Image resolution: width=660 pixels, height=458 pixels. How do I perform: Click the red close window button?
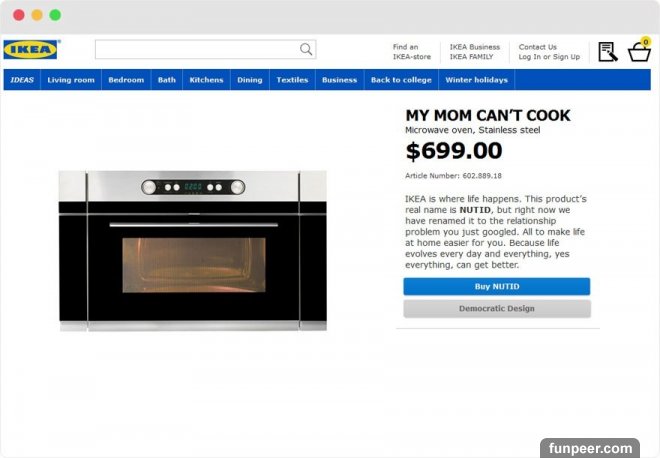click(19, 15)
